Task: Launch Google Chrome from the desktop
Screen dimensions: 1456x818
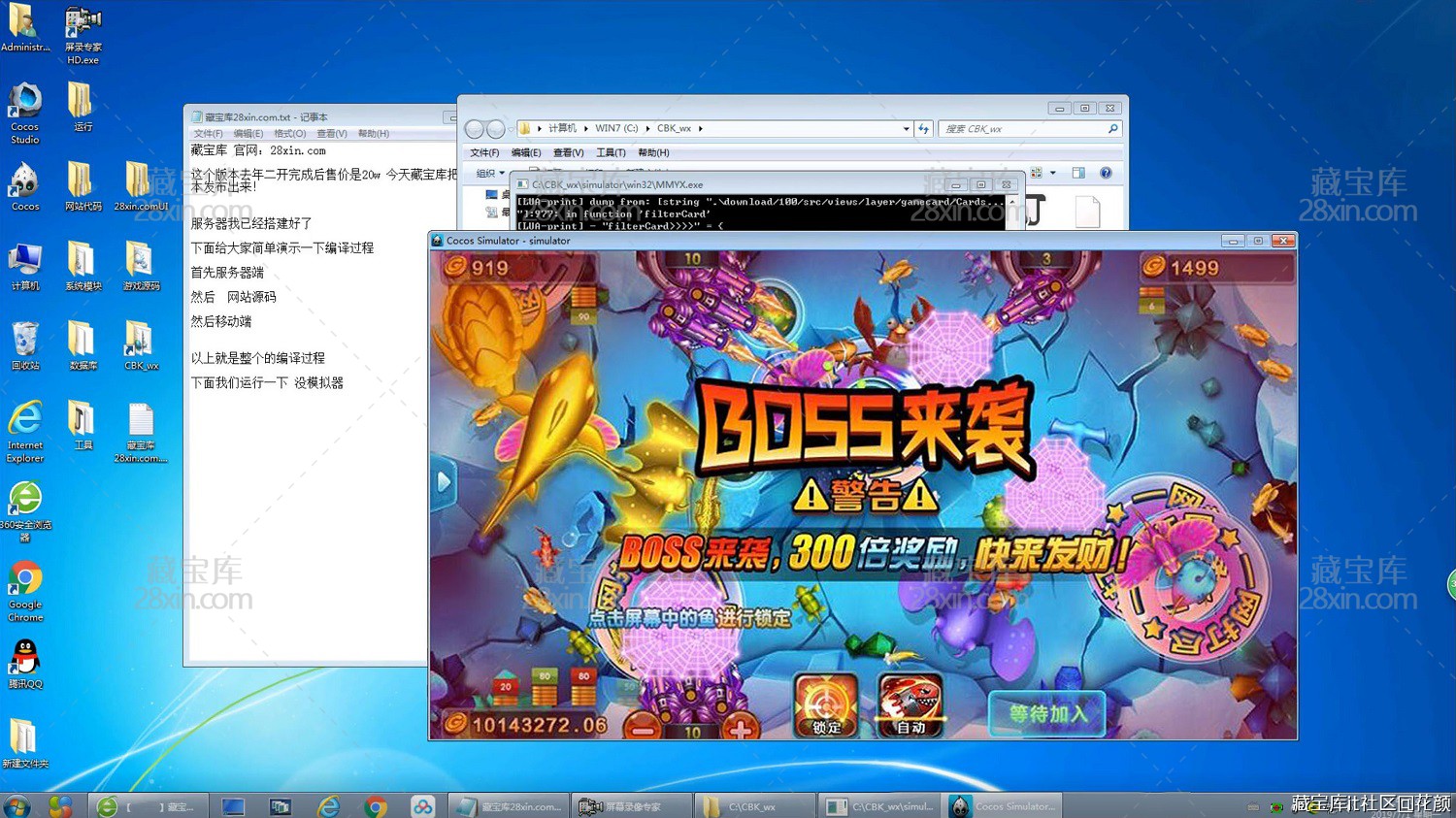Action: pyautogui.click(x=24, y=591)
